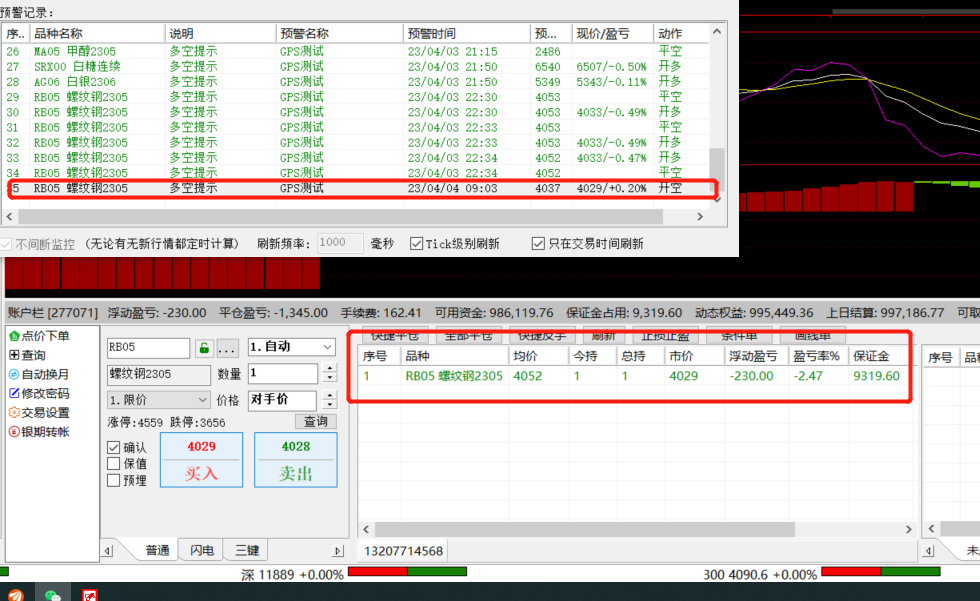Click the RB05 contract code input field
980x601 pixels.
pyautogui.click(x=148, y=348)
